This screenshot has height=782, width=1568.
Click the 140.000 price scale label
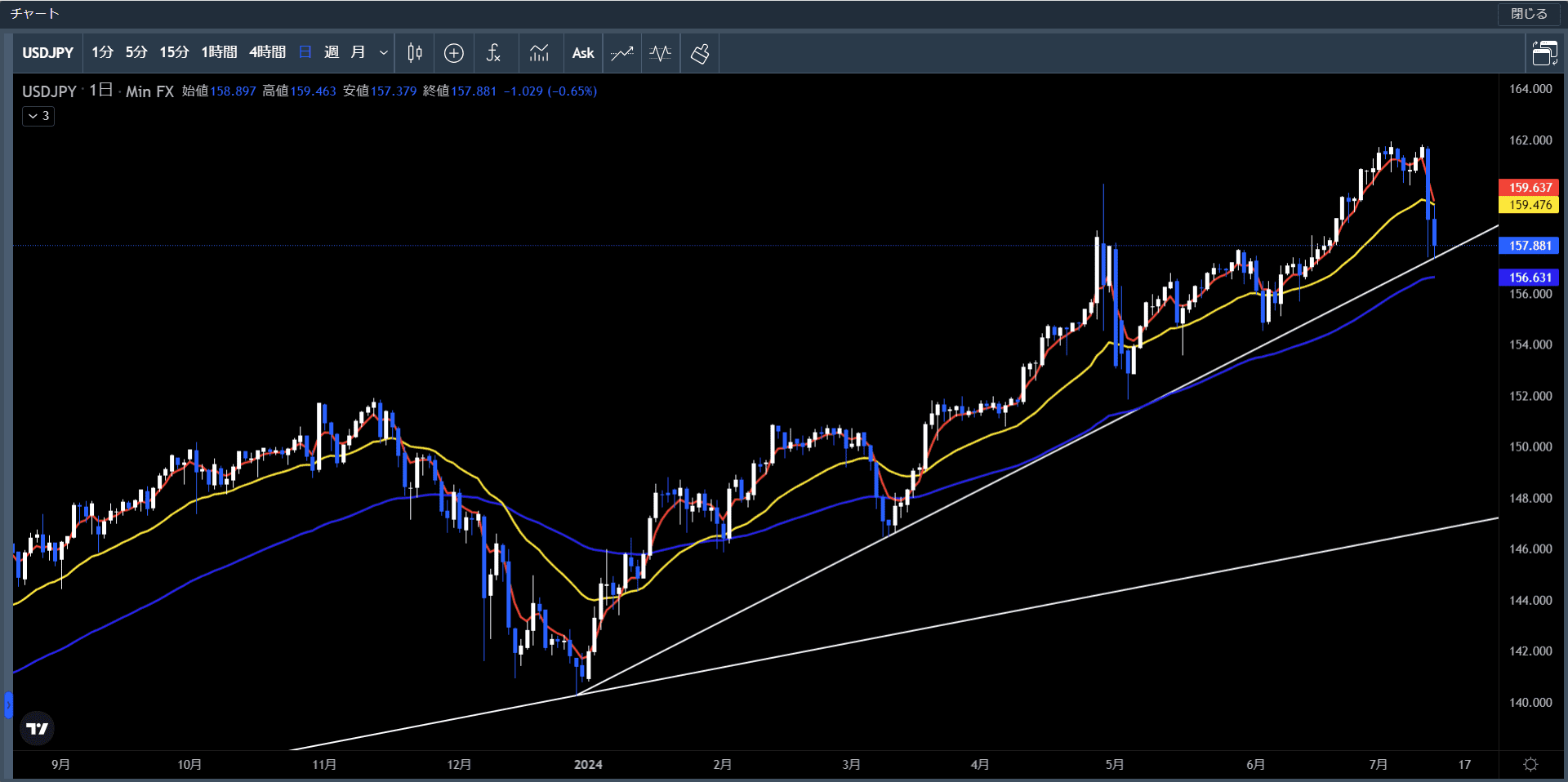tap(1530, 702)
